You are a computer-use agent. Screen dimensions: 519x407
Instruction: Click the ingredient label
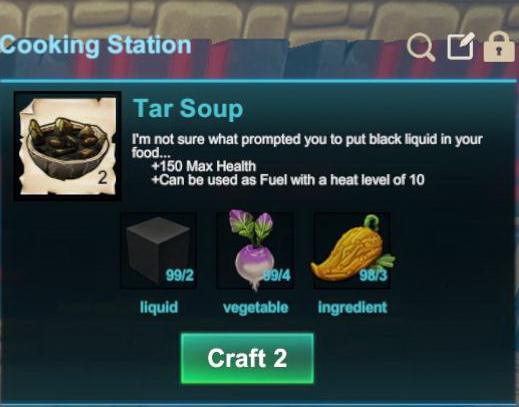[352, 307]
